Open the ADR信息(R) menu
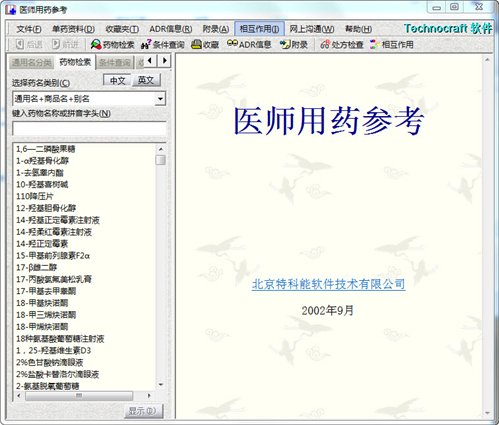 tap(171, 29)
